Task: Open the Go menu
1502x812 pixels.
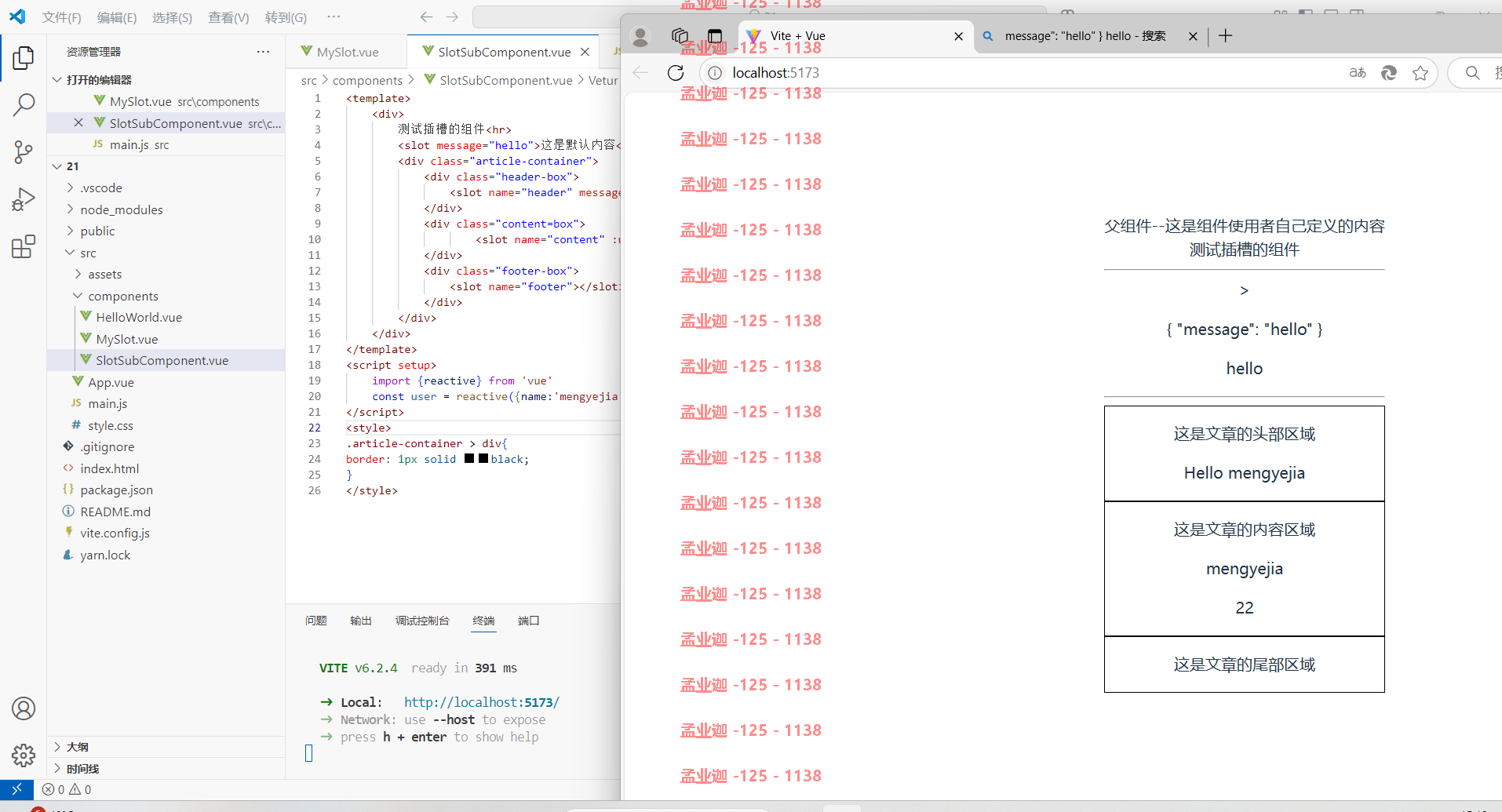Action: [x=286, y=17]
